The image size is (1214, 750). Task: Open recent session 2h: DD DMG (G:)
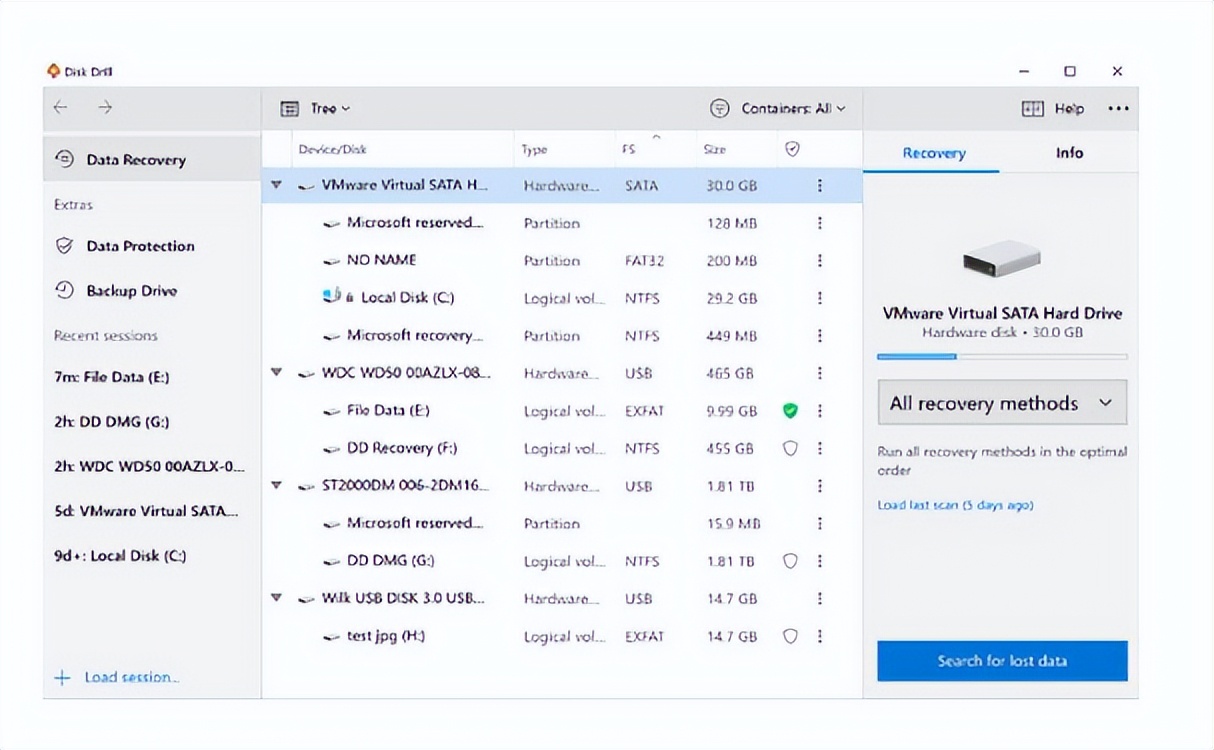(152, 422)
